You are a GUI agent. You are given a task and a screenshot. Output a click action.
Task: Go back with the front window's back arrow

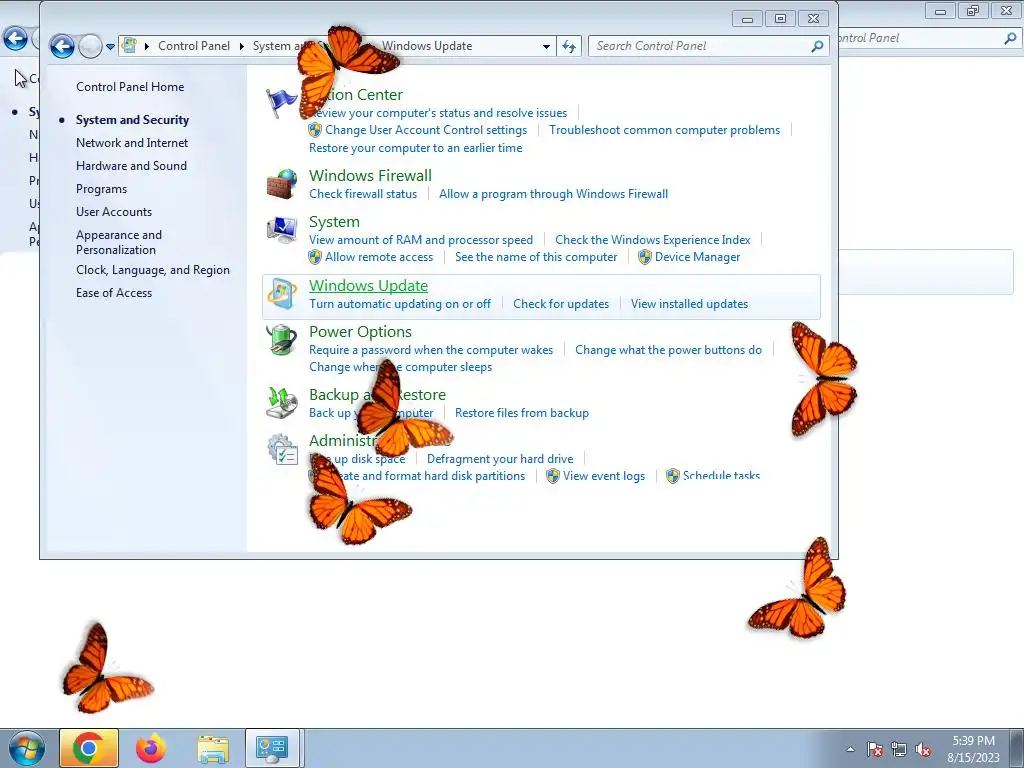[62, 46]
